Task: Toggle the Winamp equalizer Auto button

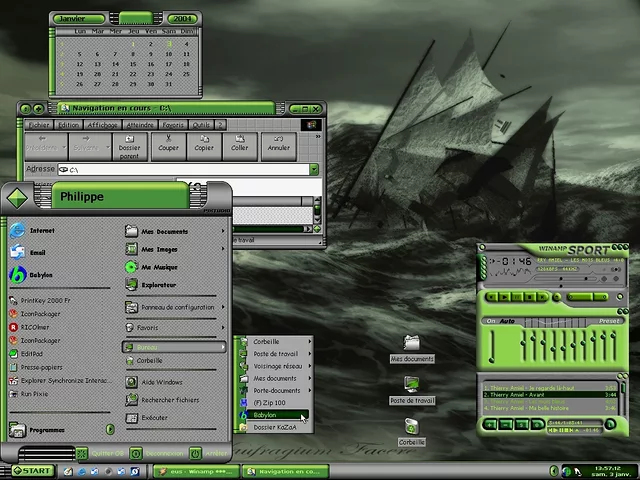Action: tap(507, 321)
